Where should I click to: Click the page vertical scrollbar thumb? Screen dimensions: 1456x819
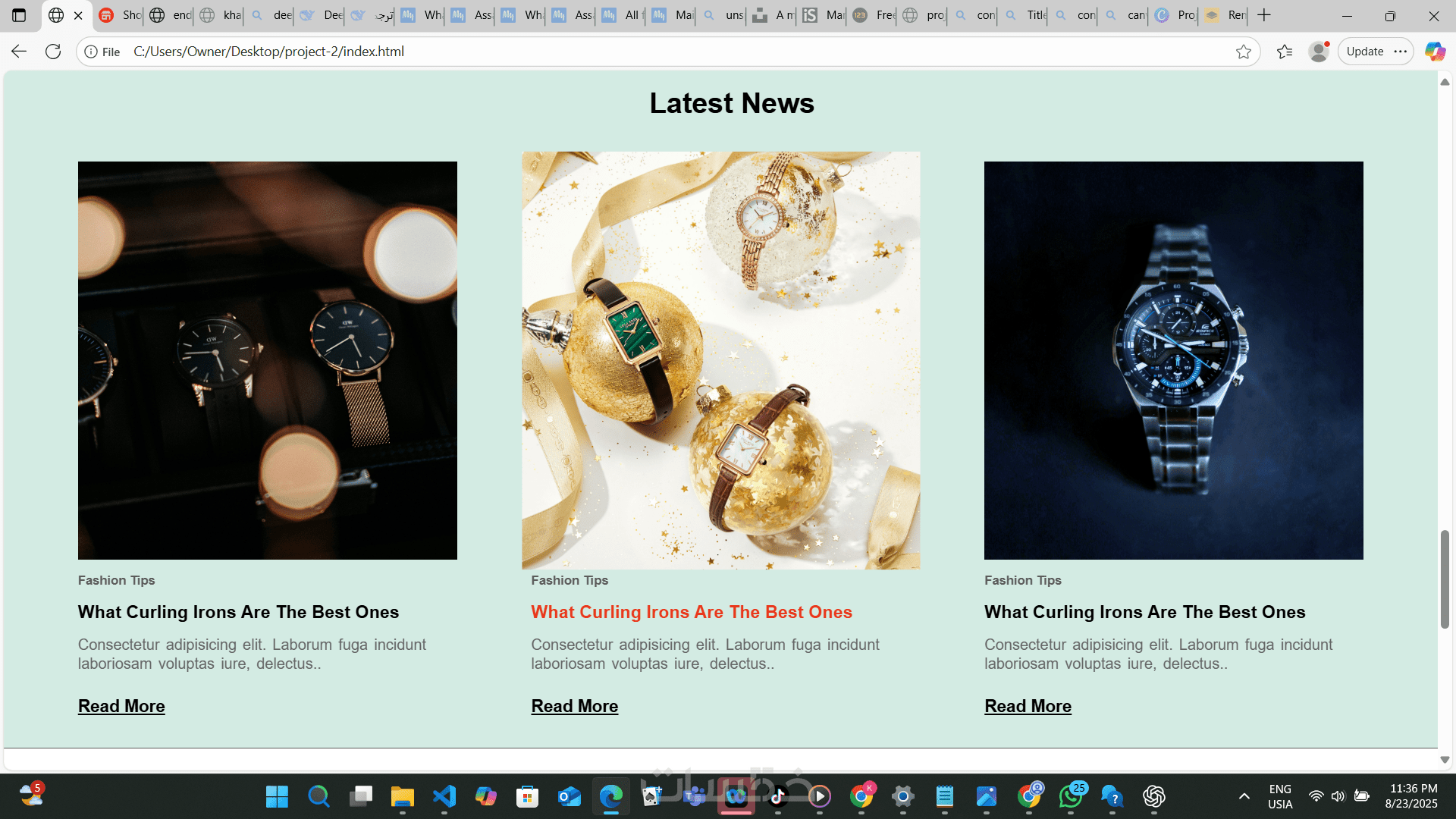pyautogui.click(x=1445, y=579)
